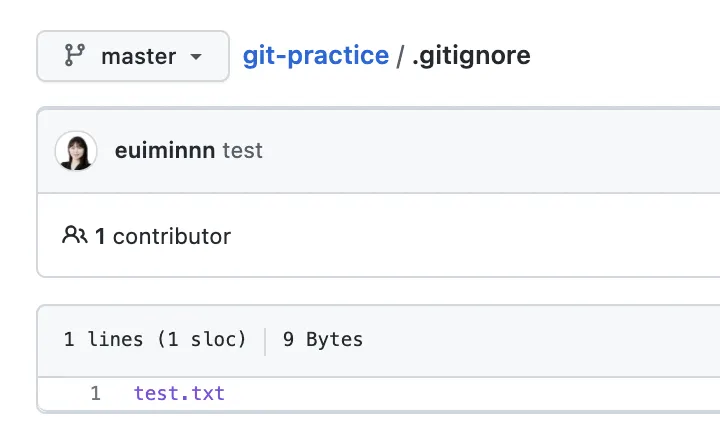
Task: Click the .gitignore file name in breadcrumb
Action: click(x=471, y=55)
